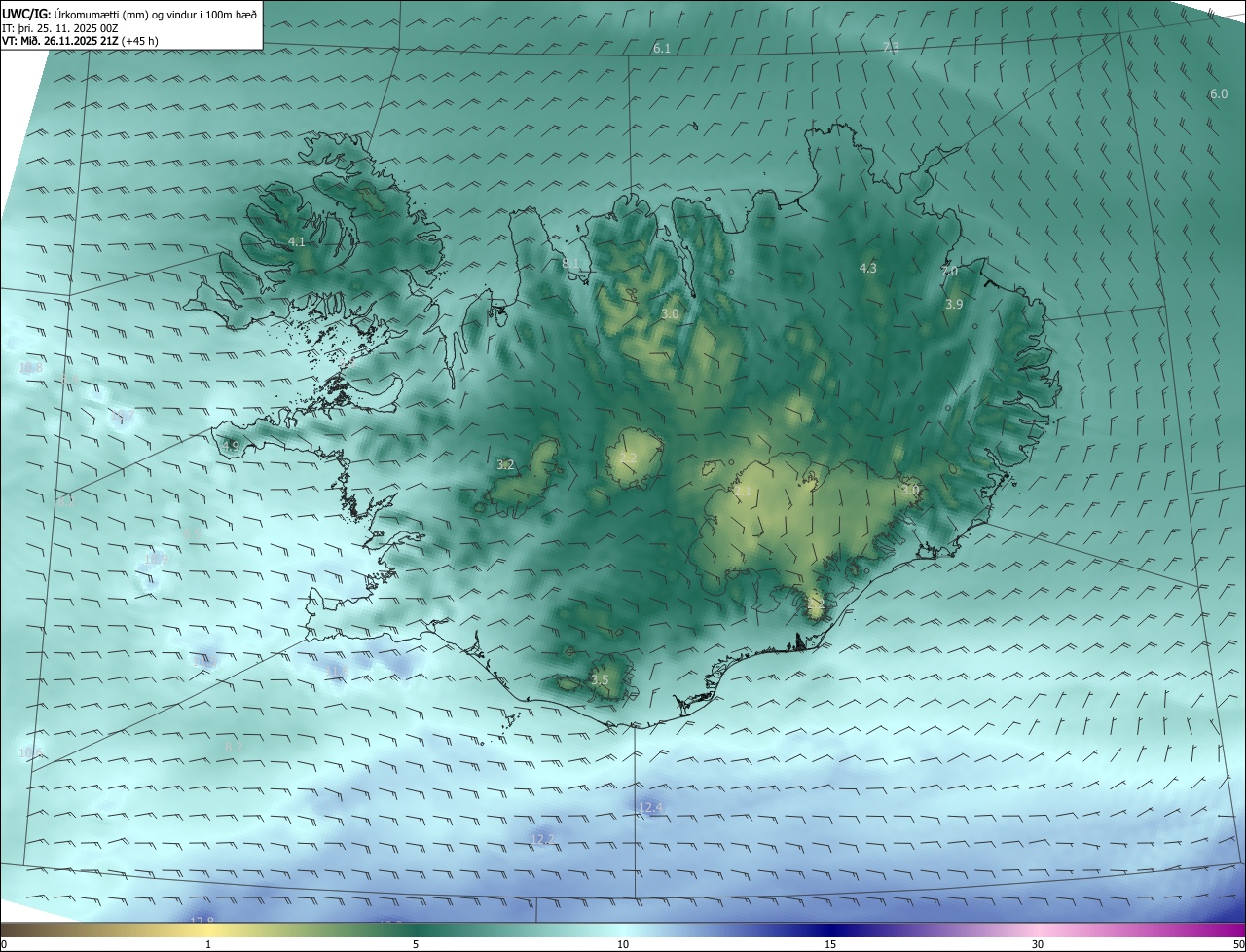The height and width of the screenshot is (952, 1246).
Task: Click the colorbar tick label 5
Action: 416,944
